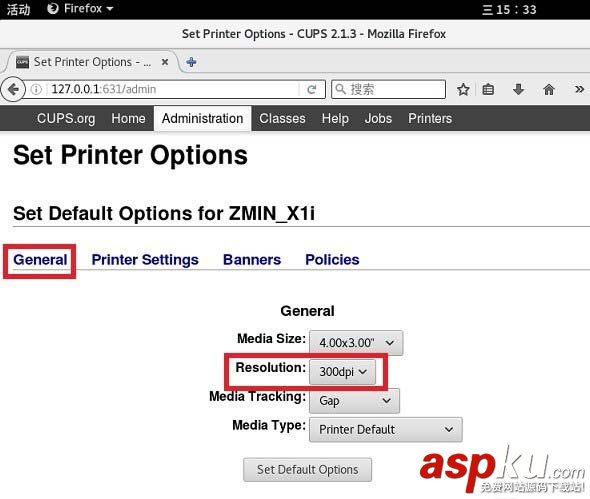The height and width of the screenshot is (499, 590).
Task: Show site information icon in address bar
Action: (x=36, y=90)
